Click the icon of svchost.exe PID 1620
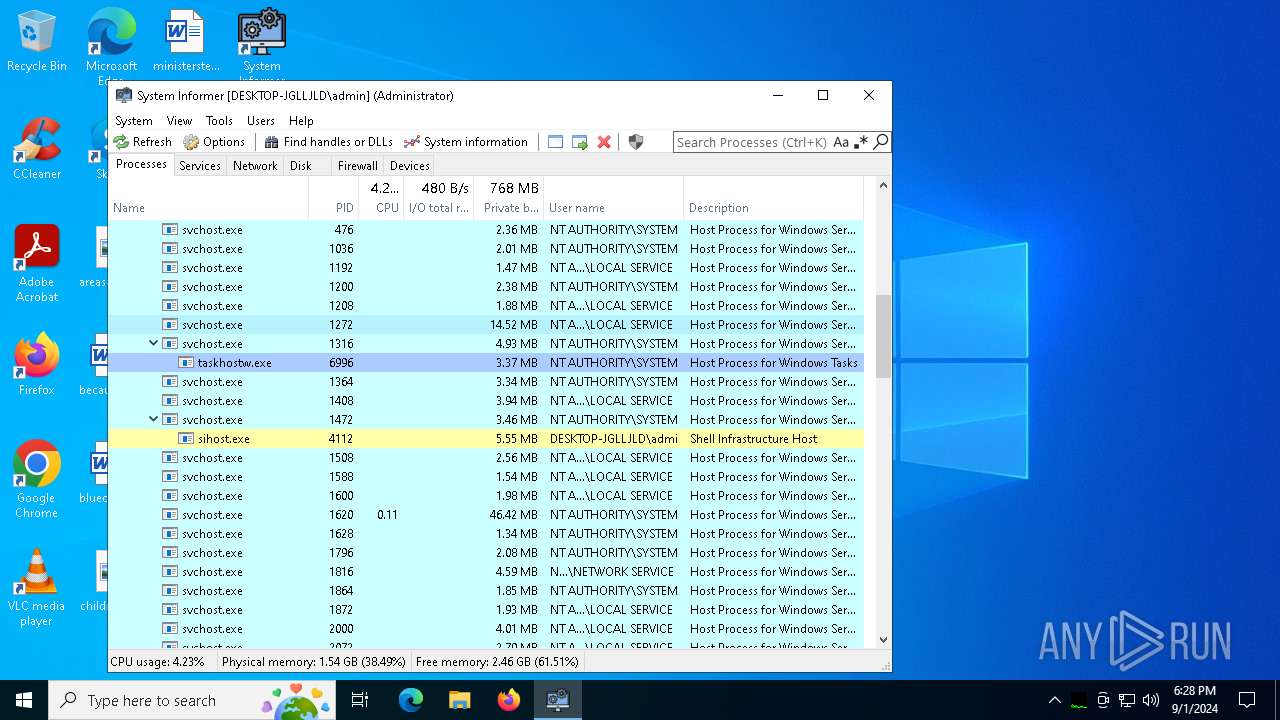 point(170,515)
